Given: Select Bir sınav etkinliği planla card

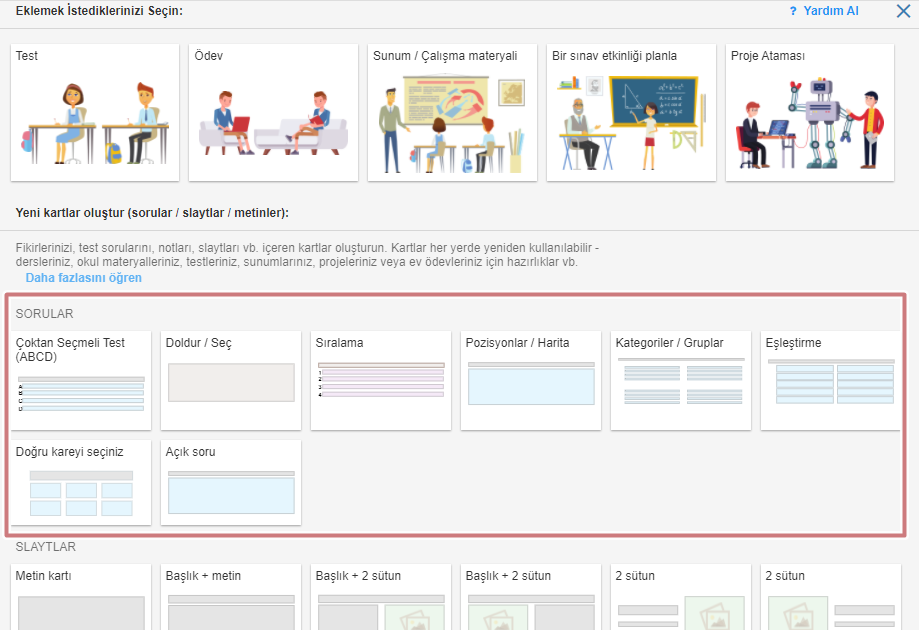Looking at the screenshot, I should coord(631,113).
